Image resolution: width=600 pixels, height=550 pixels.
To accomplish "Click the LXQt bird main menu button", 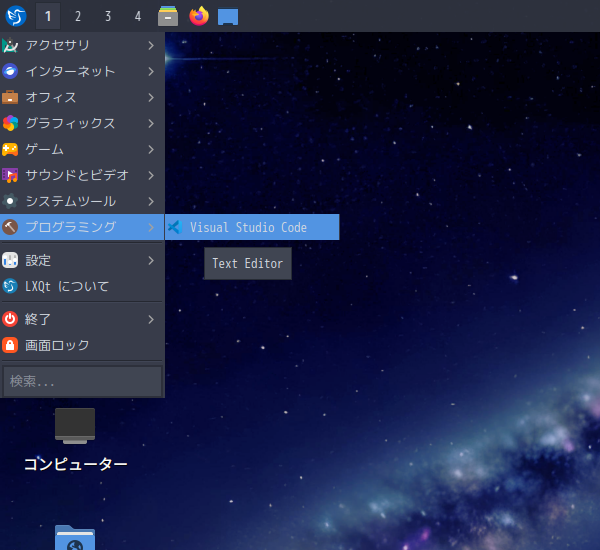I will (16, 16).
